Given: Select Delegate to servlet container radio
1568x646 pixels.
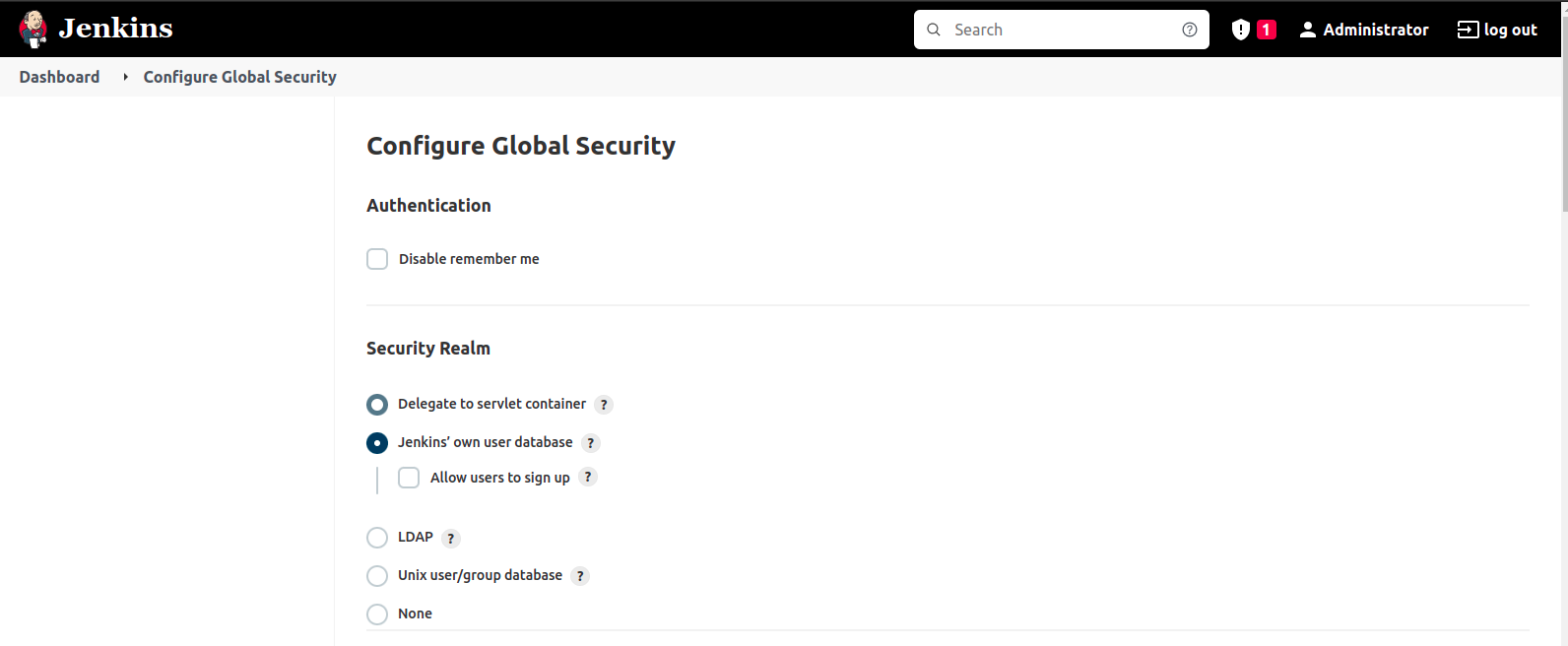Looking at the screenshot, I should (377, 405).
